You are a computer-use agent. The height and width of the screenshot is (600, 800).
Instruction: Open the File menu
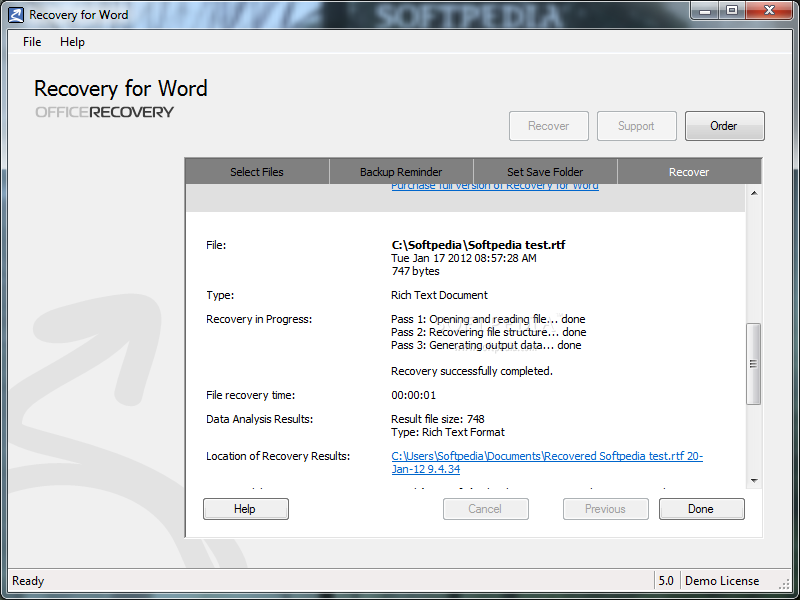[x=32, y=42]
